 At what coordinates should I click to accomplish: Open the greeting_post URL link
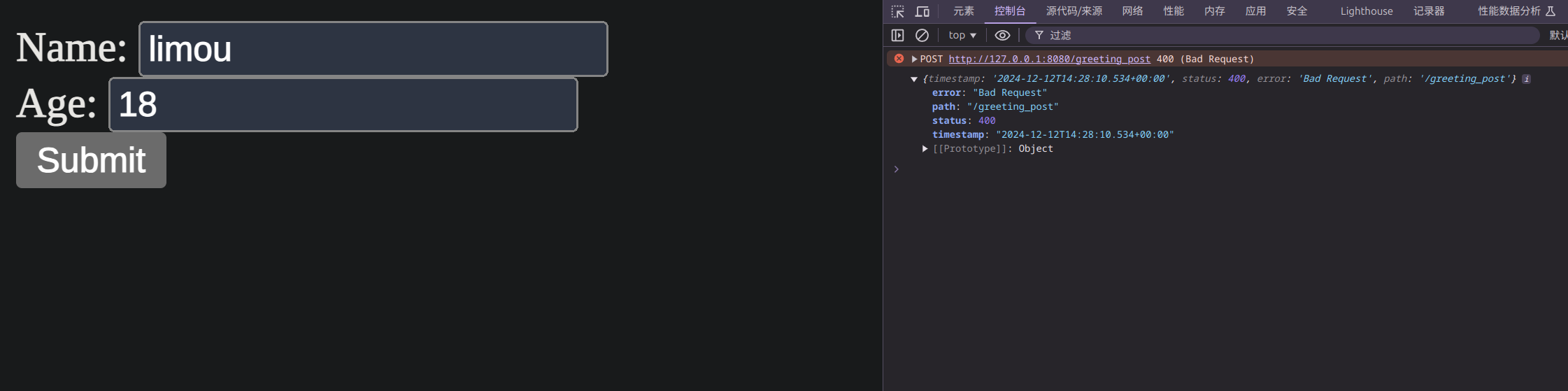1049,59
